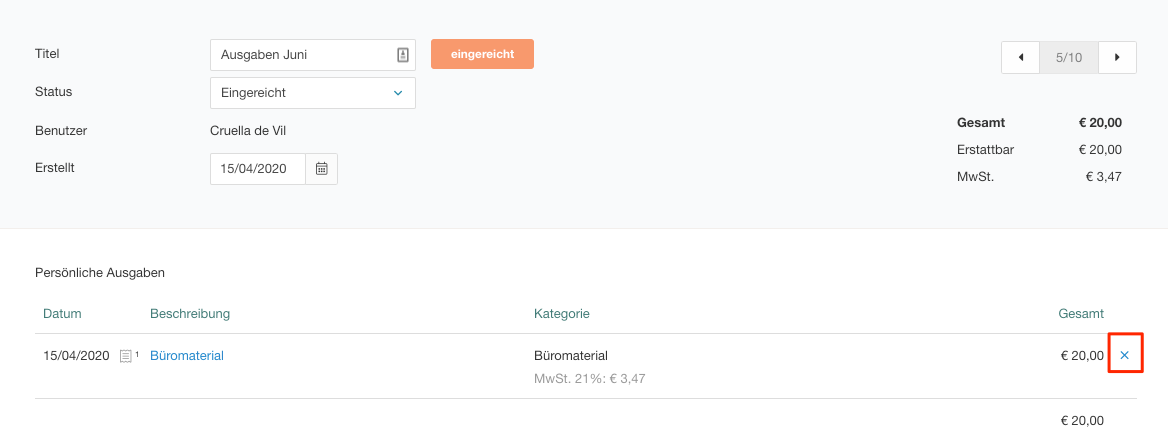
Task: Sort by the Gesamt column header
Action: (1081, 314)
